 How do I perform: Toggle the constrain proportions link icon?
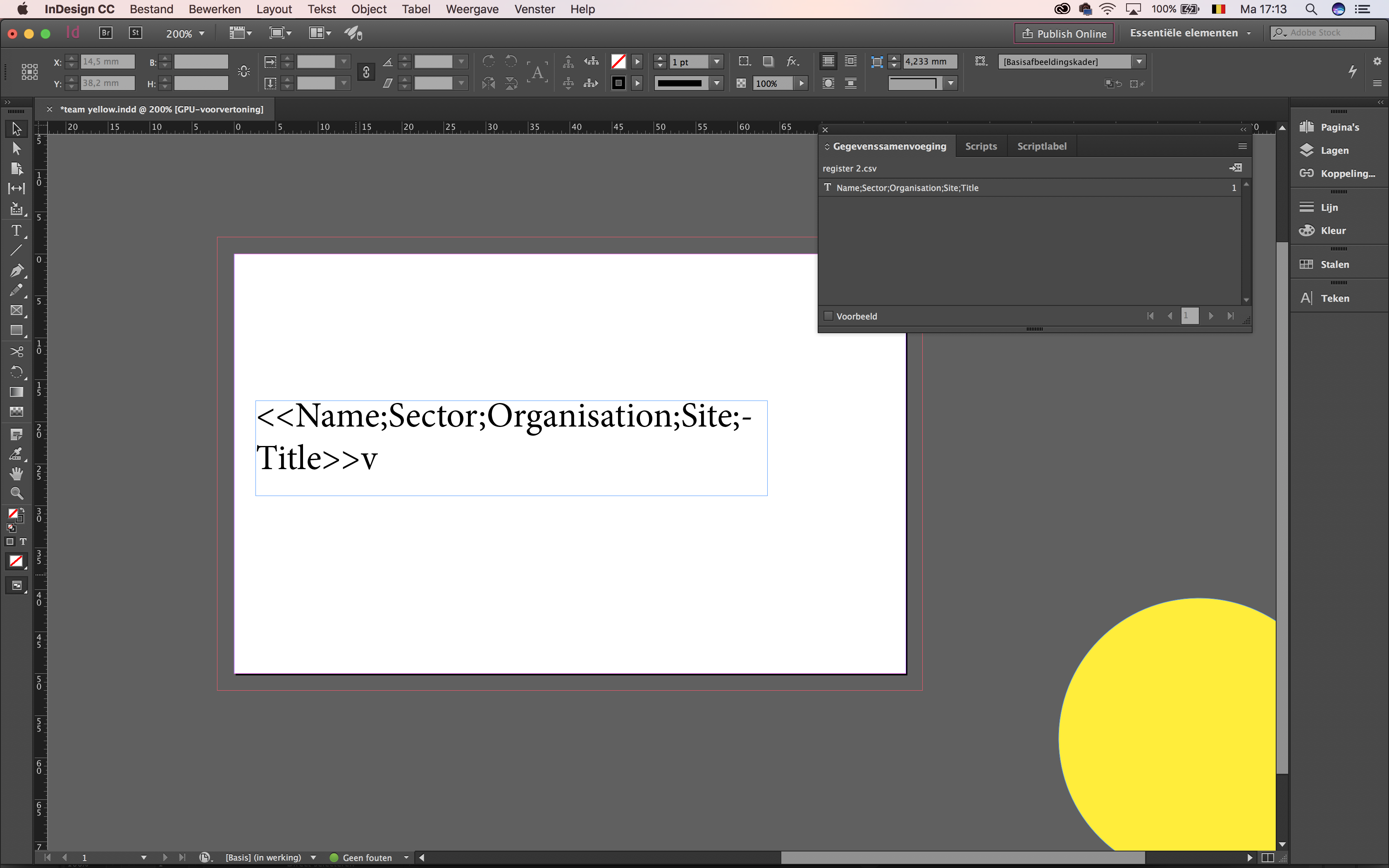[x=365, y=72]
